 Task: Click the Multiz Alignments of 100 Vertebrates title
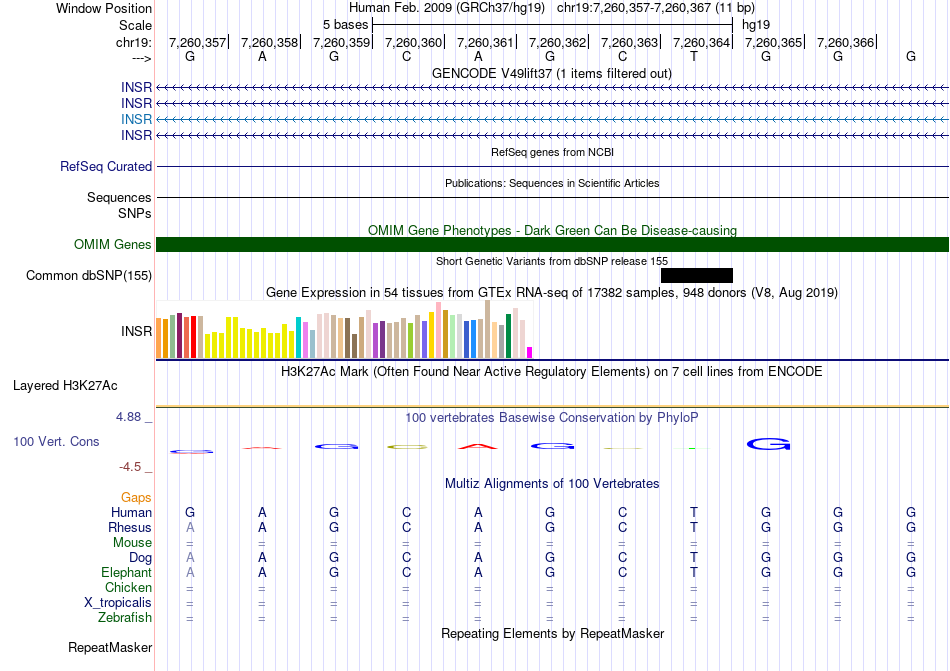552,483
